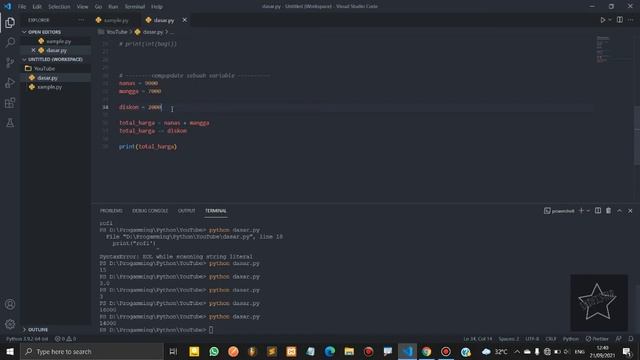Open the Help menu

coord(156,7)
